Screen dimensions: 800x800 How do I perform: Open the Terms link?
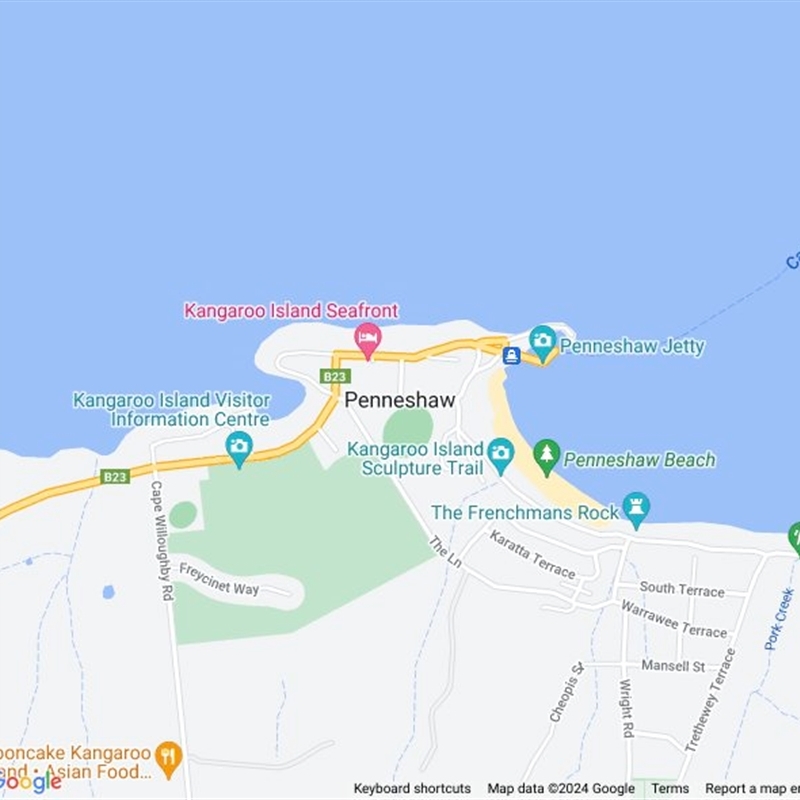[670, 789]
